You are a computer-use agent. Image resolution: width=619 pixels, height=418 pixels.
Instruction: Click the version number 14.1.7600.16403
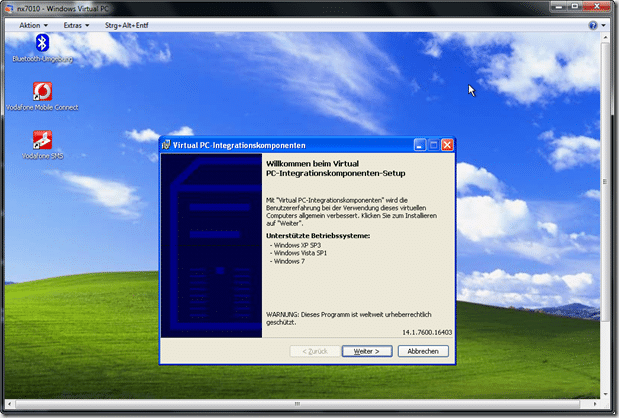tap(427, 332)
